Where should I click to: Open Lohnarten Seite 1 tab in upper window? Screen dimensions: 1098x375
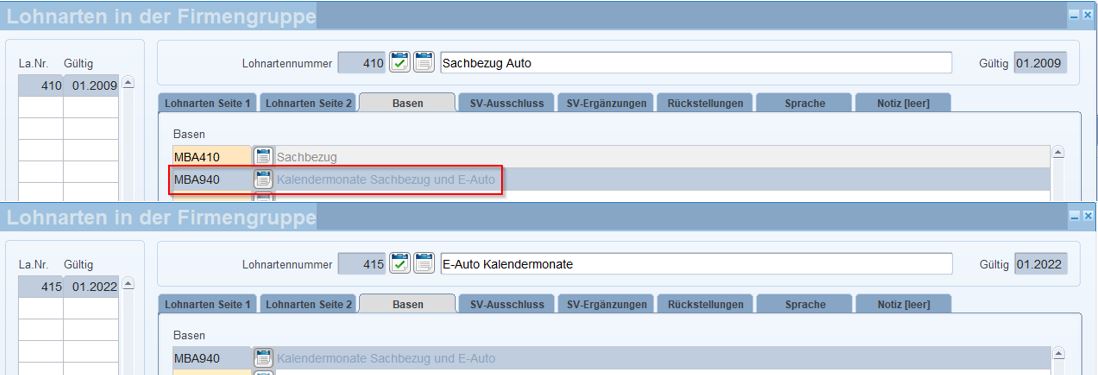point(207,104)
